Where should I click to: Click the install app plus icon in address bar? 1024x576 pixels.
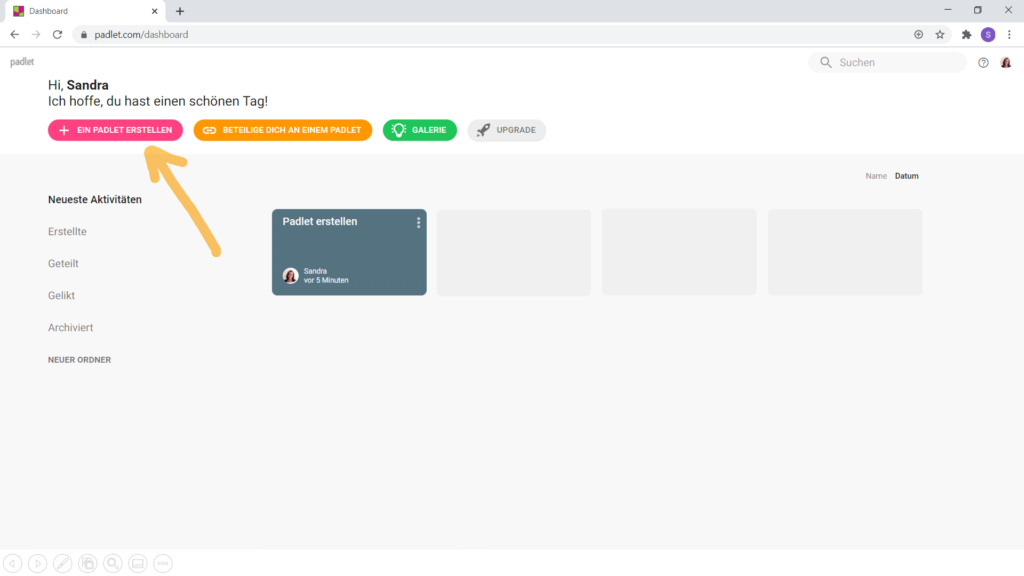(x=918, y=35)
